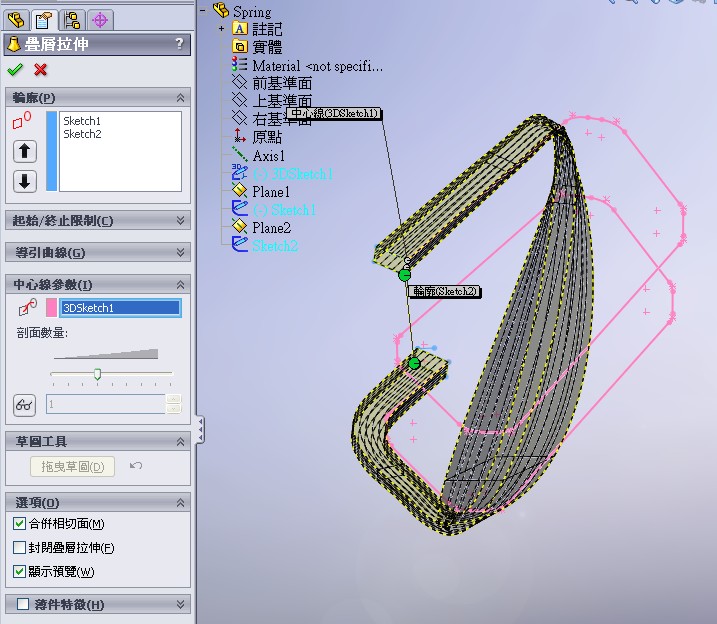Expand the 薄件特徵(H) section
Screen dimensions: 717x624
pos(181,604)
